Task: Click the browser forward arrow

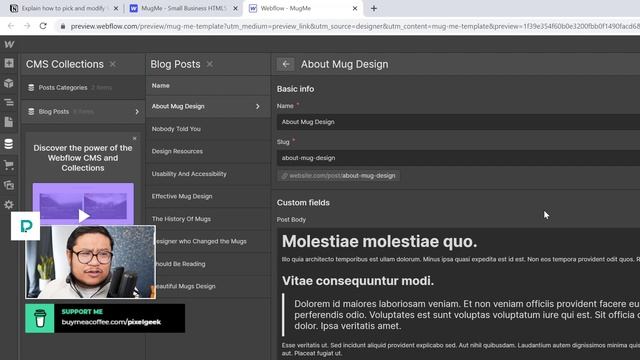Action: pos(27,26)
